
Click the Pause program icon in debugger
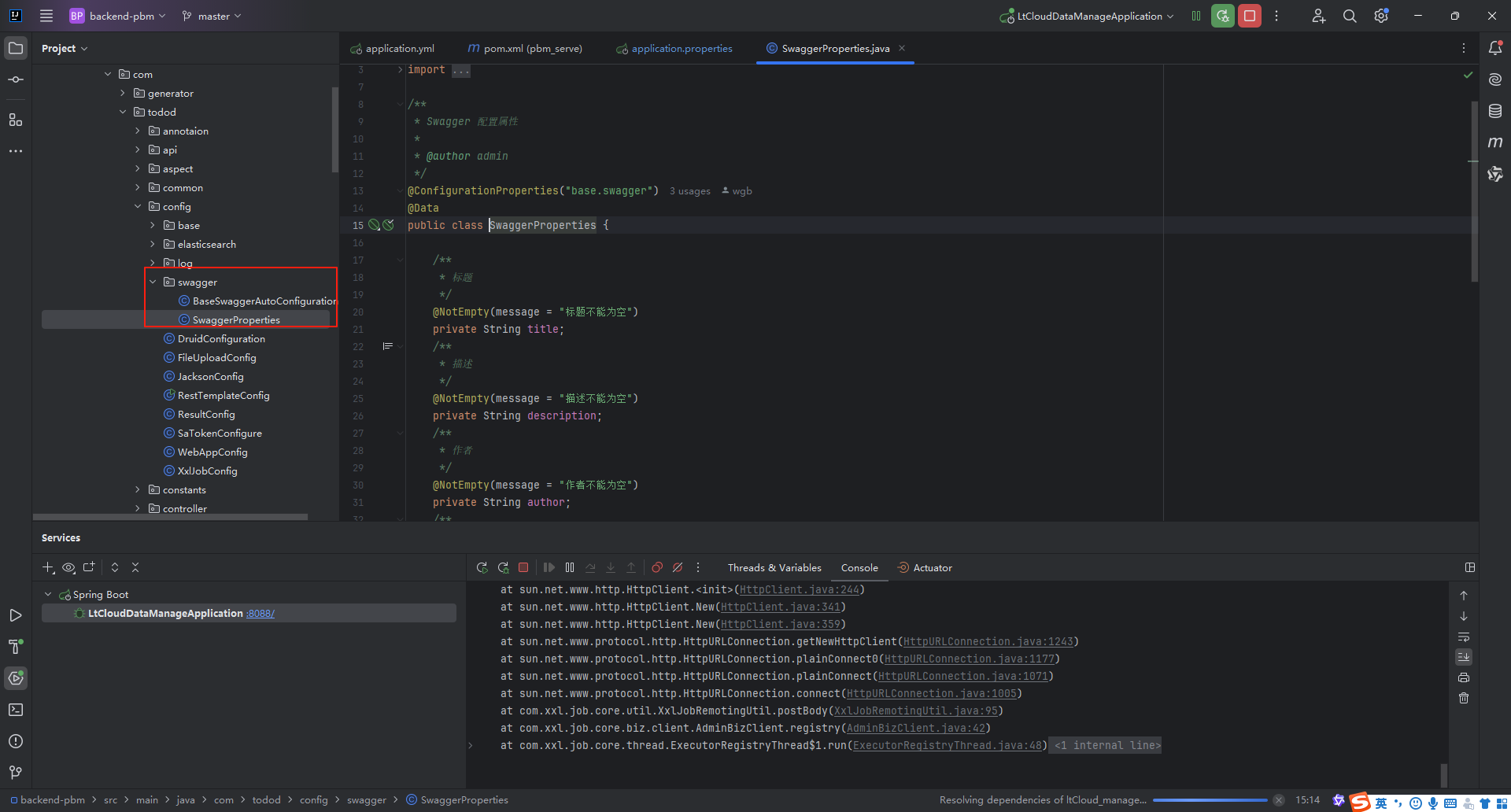point(570,567)
